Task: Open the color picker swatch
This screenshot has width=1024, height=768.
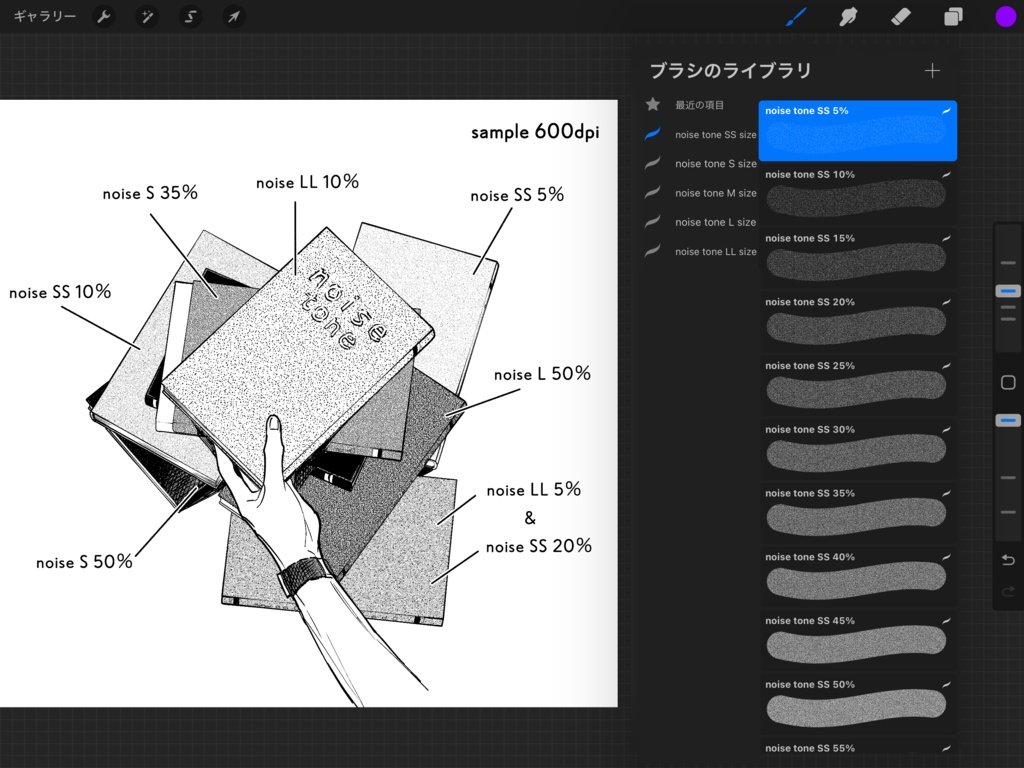Action: click(1006, 16)
